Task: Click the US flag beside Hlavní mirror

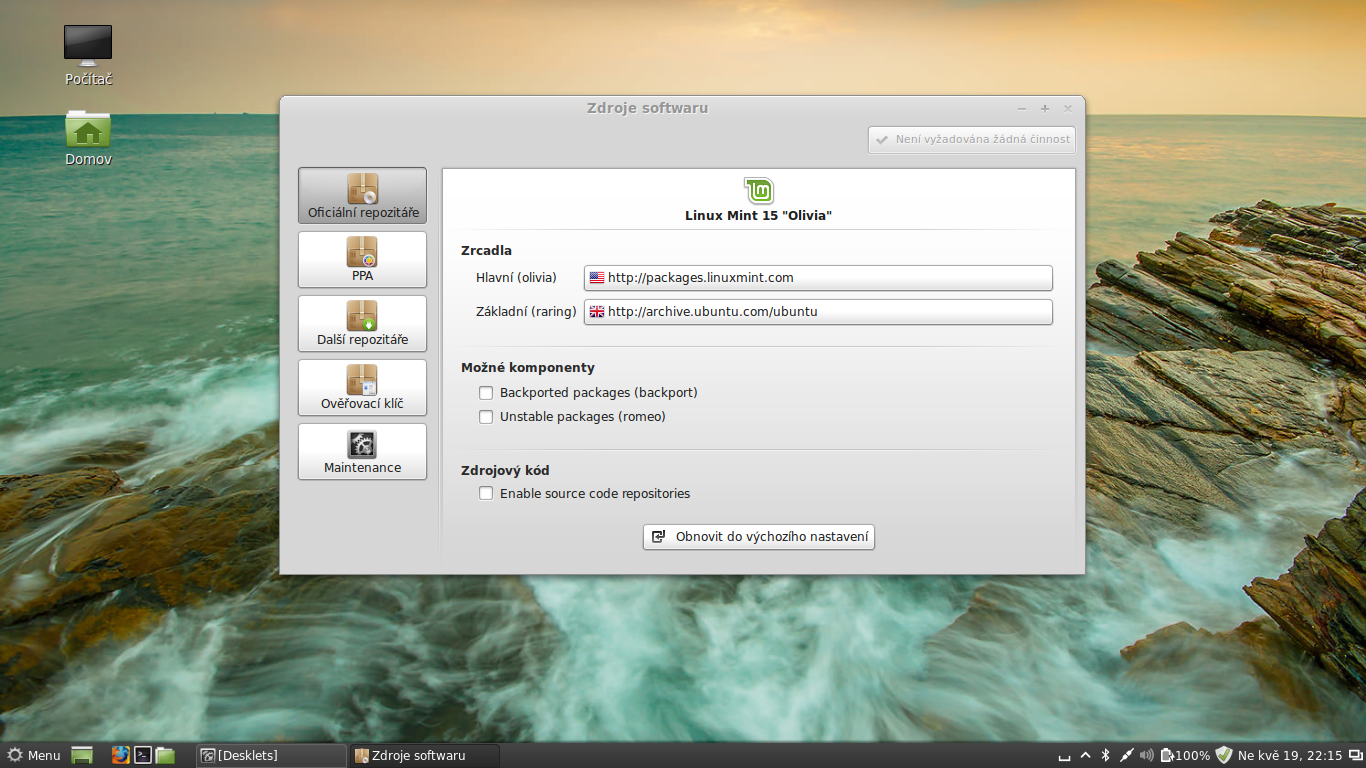Action: pos(596,277)
